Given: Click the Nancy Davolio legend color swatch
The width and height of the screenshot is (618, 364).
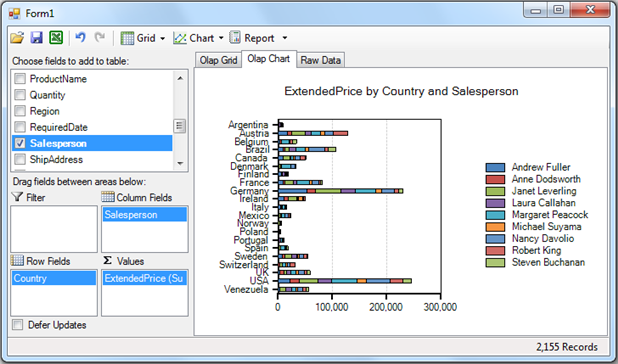Looking at the screenshot, I should click(495, 239).
